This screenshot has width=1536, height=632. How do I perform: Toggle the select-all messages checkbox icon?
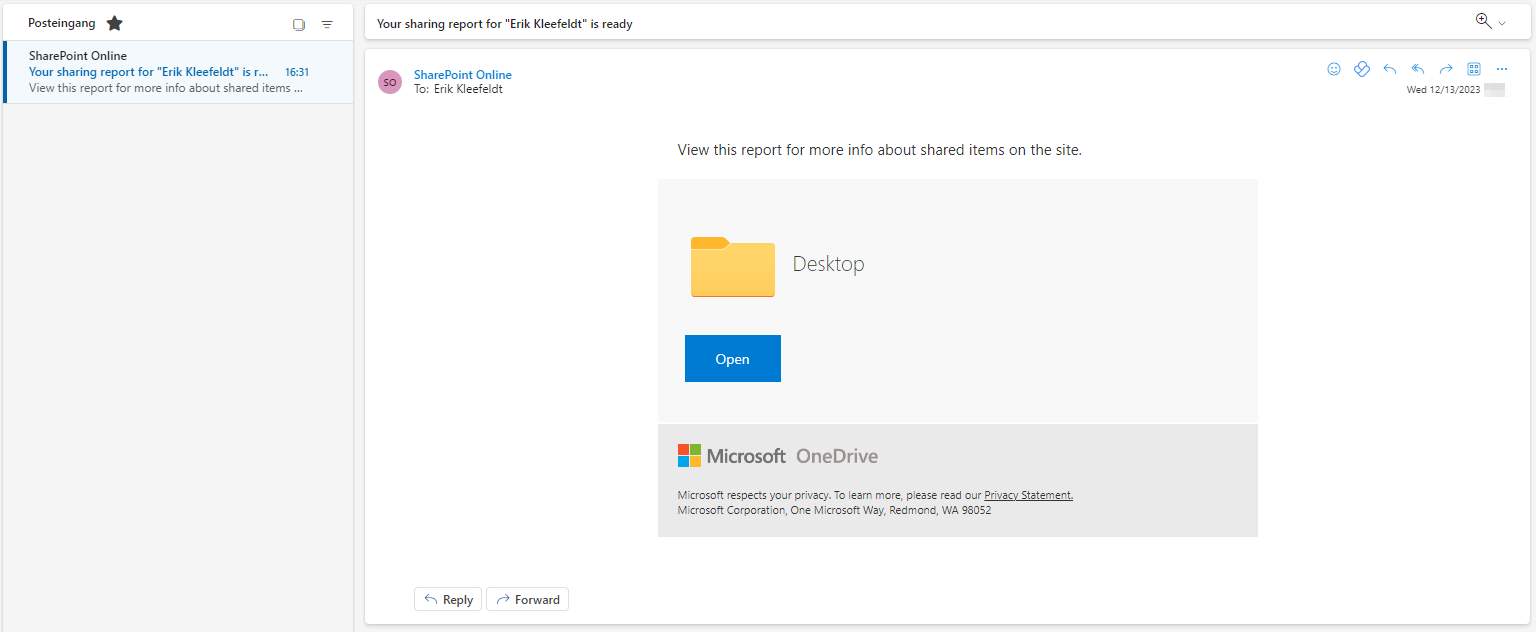[x=298, y=24]
